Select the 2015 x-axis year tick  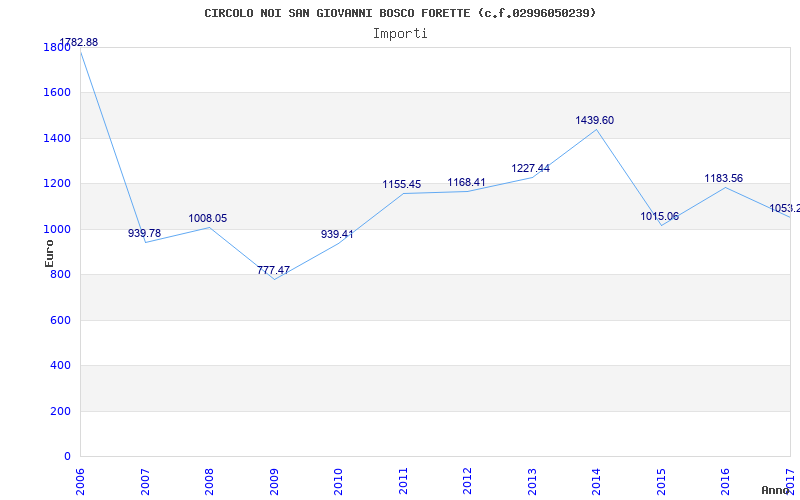661,481
